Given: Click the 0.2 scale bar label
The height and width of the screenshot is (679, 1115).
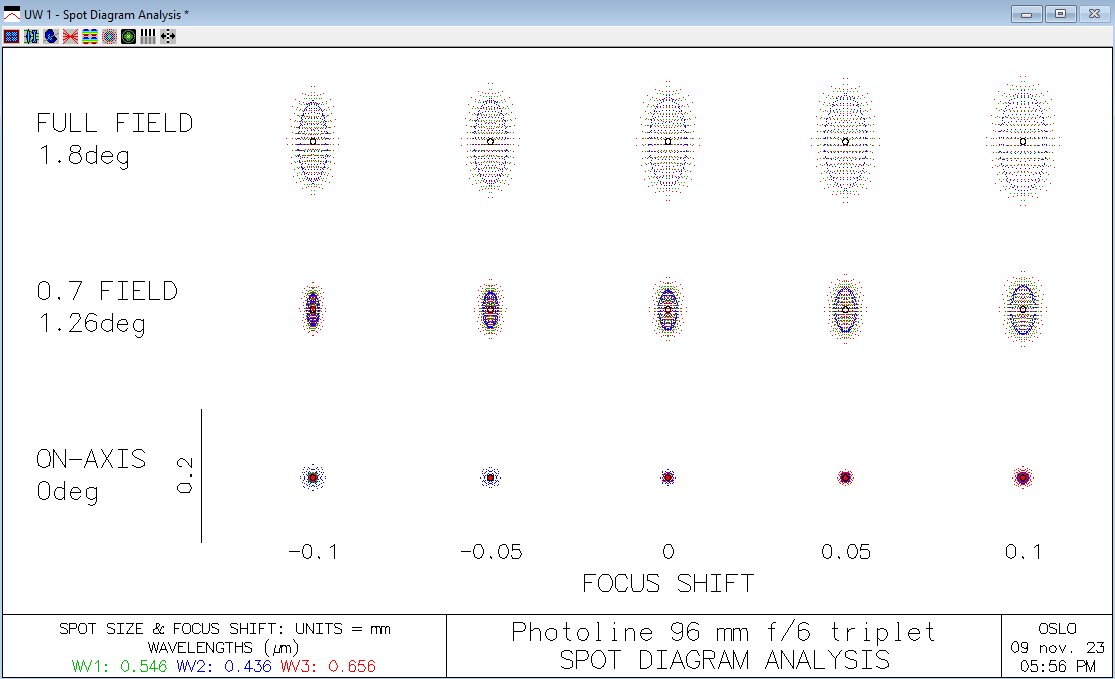Looking at the screenshot, I should (184, 476).
